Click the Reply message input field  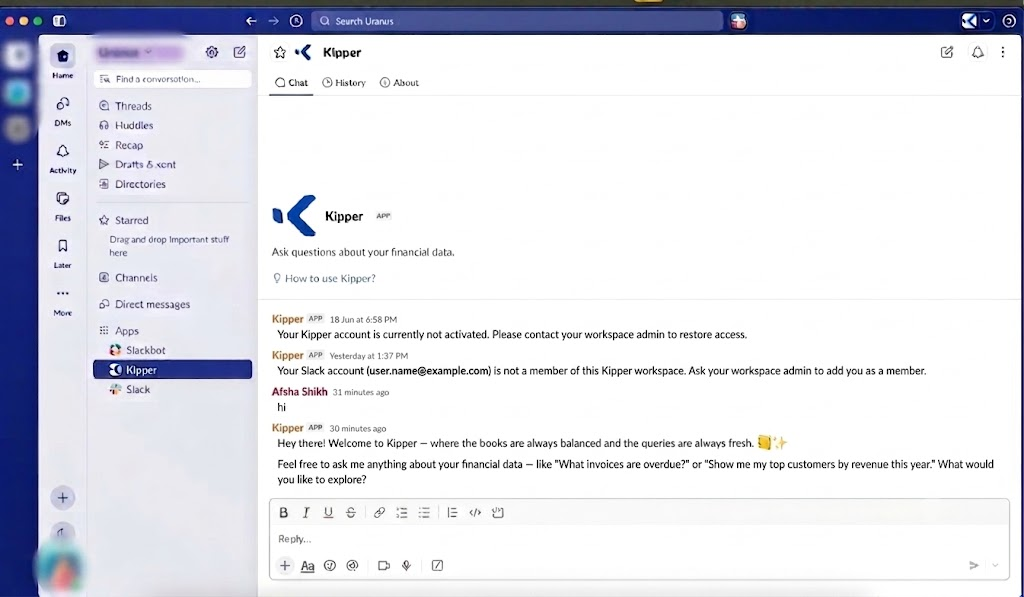pos(639,539)
